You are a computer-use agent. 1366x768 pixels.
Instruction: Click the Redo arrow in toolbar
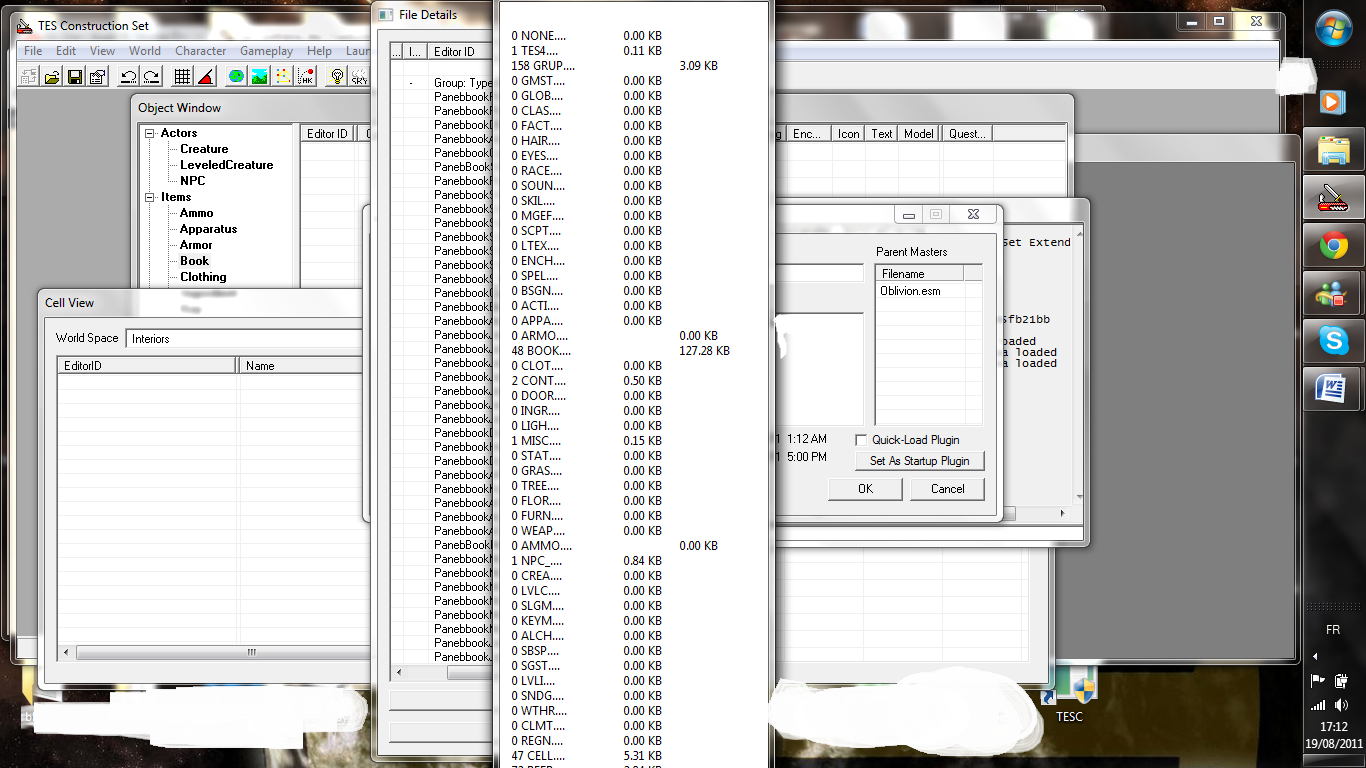[x=151, y=76]
